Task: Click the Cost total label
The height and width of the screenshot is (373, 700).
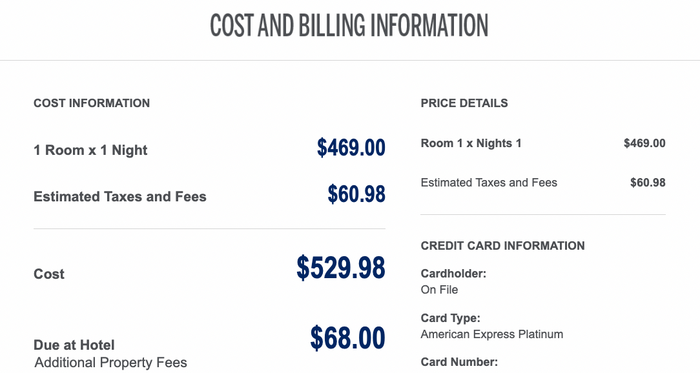Action: pos(49,274)
